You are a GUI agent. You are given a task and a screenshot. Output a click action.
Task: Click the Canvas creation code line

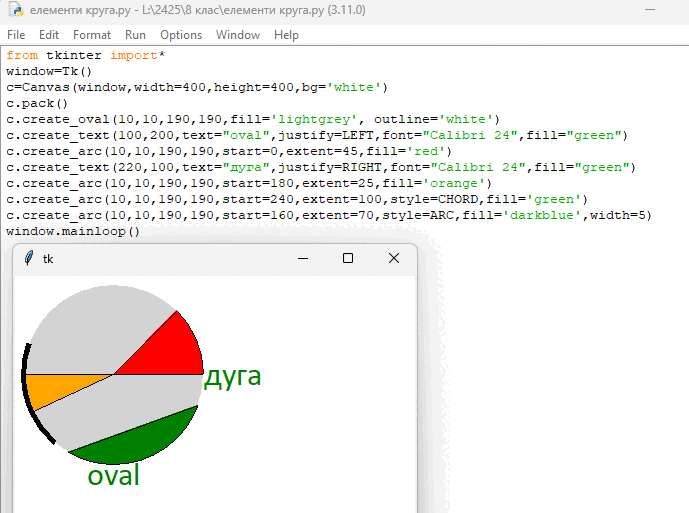pyautogui.click(x=197, y=87)
